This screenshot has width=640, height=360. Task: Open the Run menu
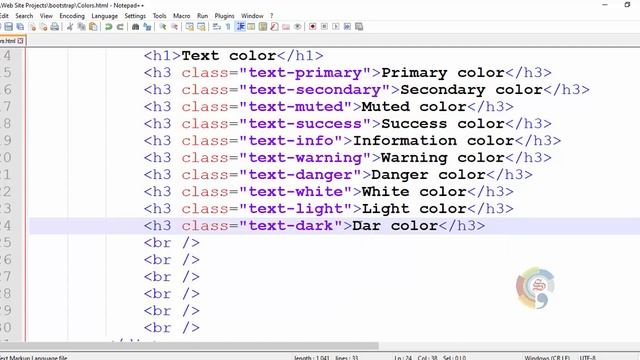coord(202,16)
